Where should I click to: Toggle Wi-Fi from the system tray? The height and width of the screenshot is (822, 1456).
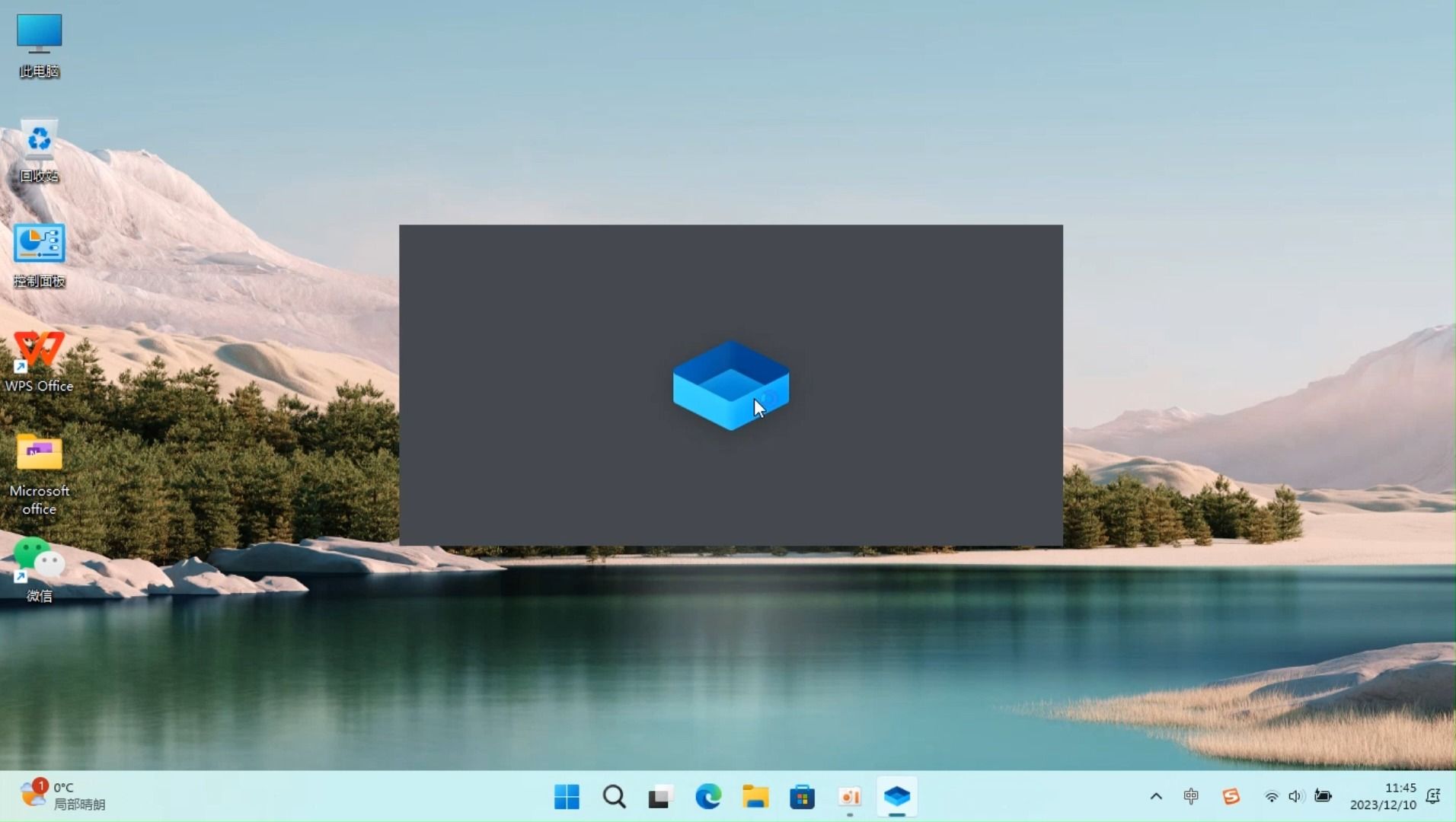click(1271, 796)
